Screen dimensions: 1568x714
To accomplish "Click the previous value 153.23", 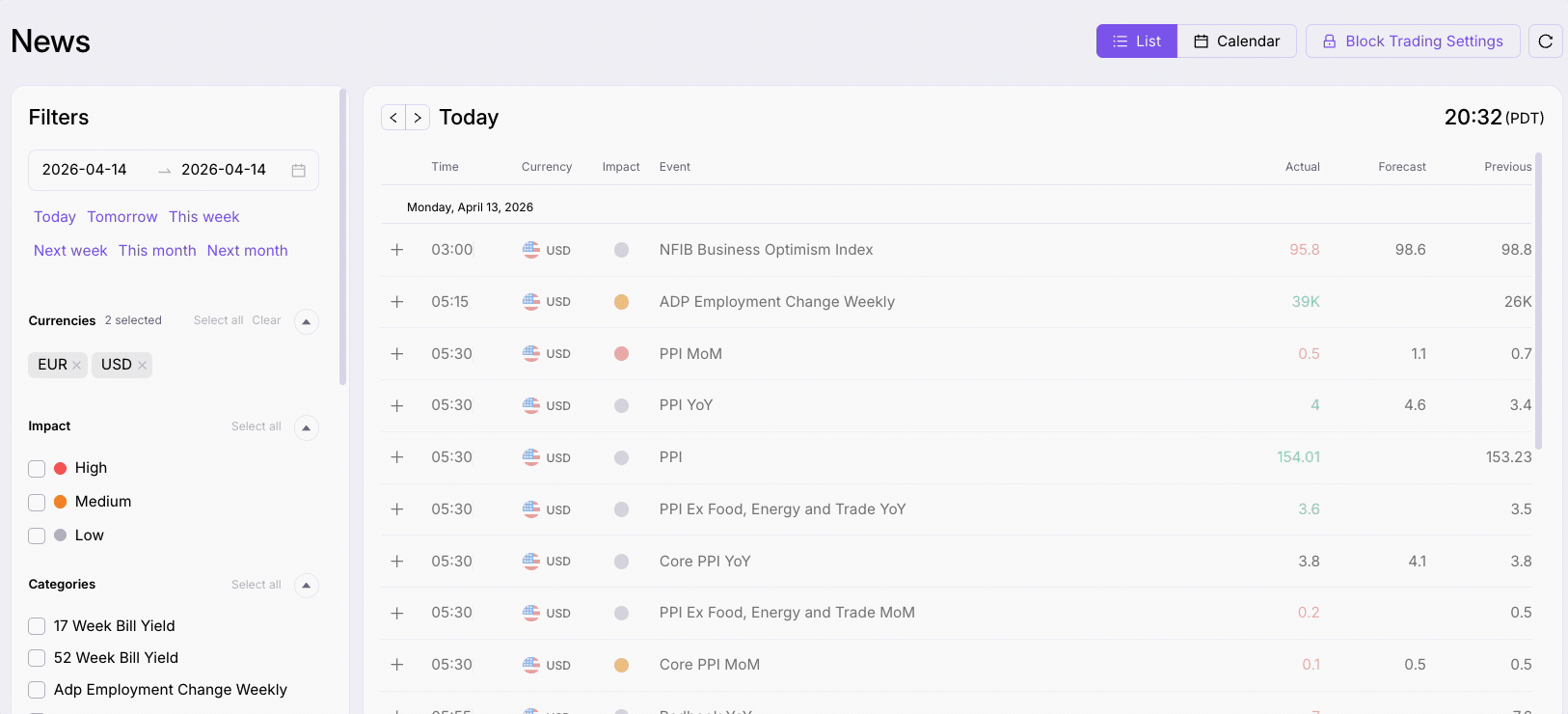I will pyautogui.click(x=1509, y=457).
